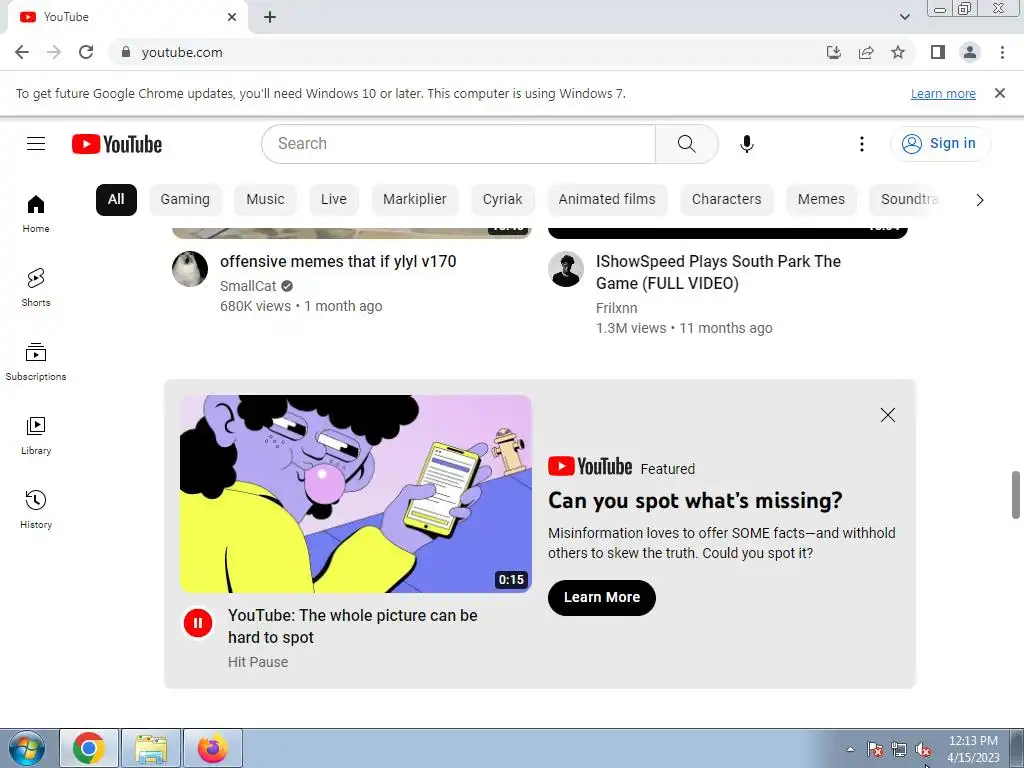Image resolution: width=1024 pixels, height=768 pixels.
Task: Filter by the Memes chip
Action: [x=821, y=199]
